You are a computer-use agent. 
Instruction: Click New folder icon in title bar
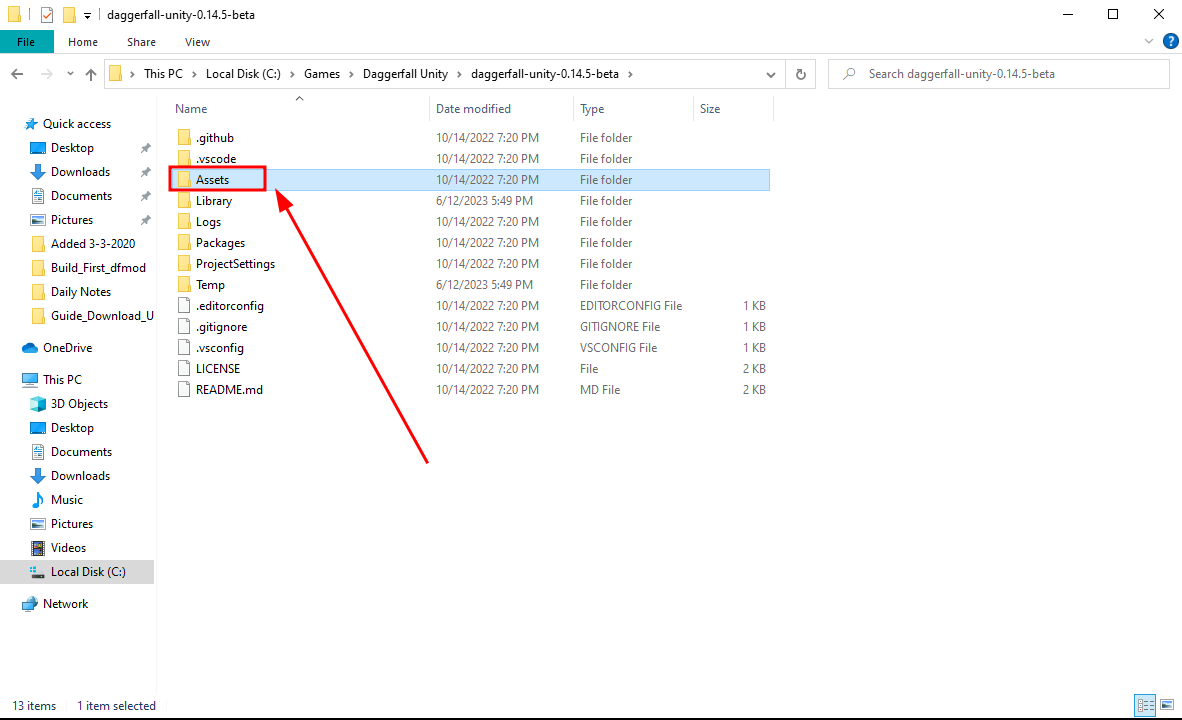pos(69,14)
